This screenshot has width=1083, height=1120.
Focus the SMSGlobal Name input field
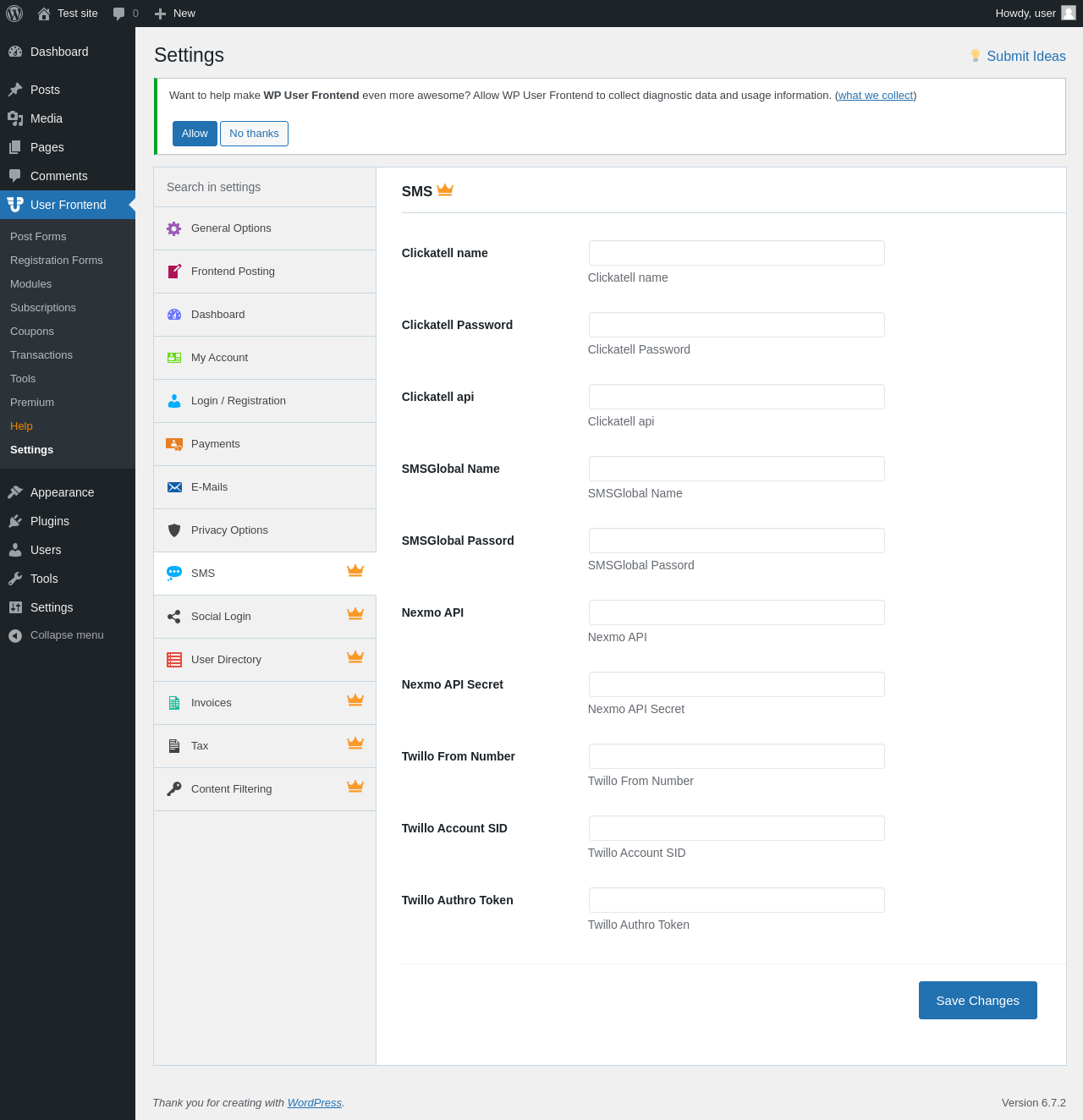[x=737, y=469]
